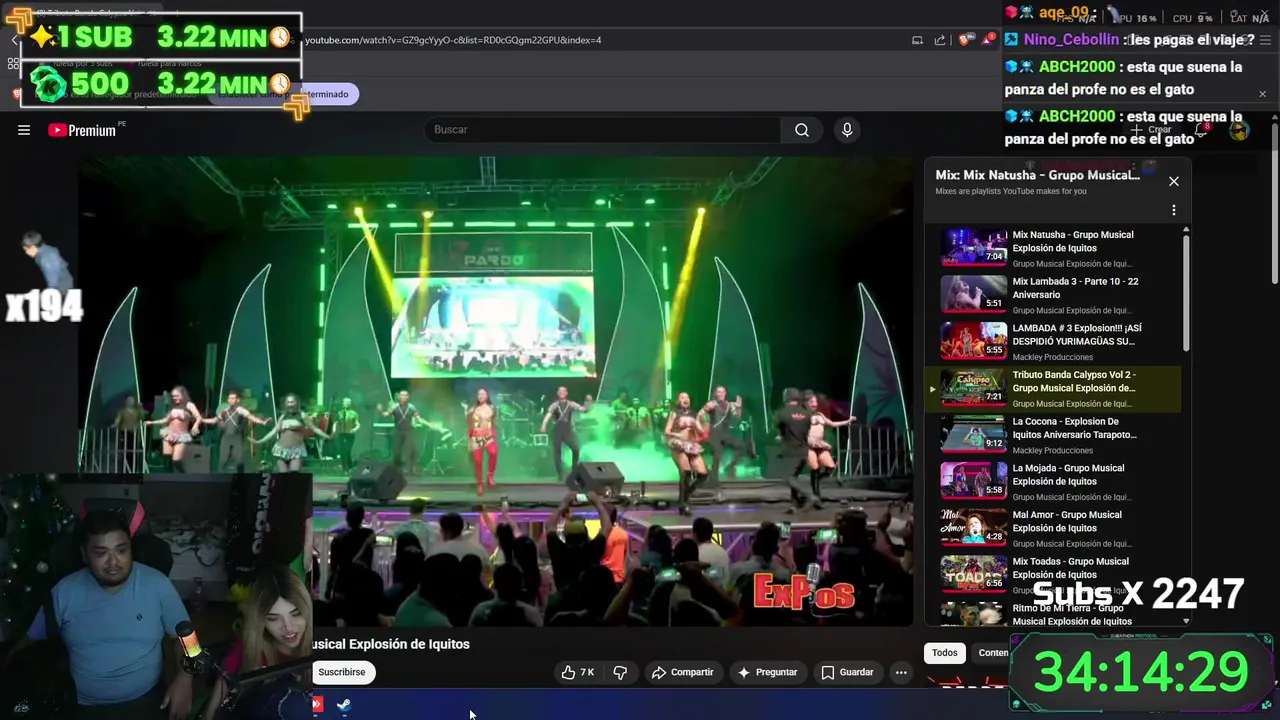Like the video with thumbs up
Viewport: 1280px width, 720px height.
578,672
